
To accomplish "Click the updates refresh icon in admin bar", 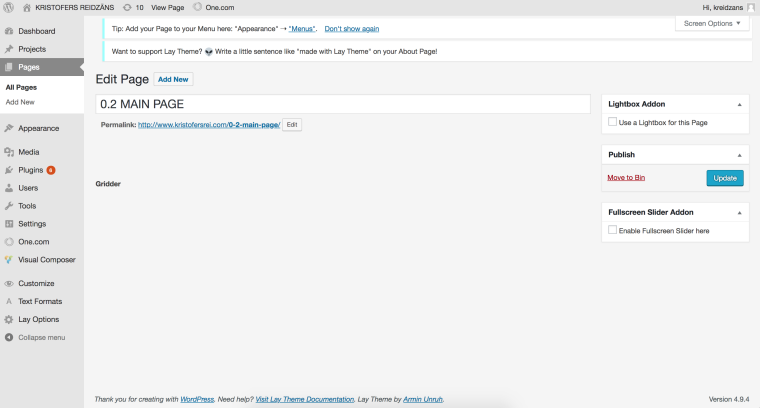I will pos(127,7).
